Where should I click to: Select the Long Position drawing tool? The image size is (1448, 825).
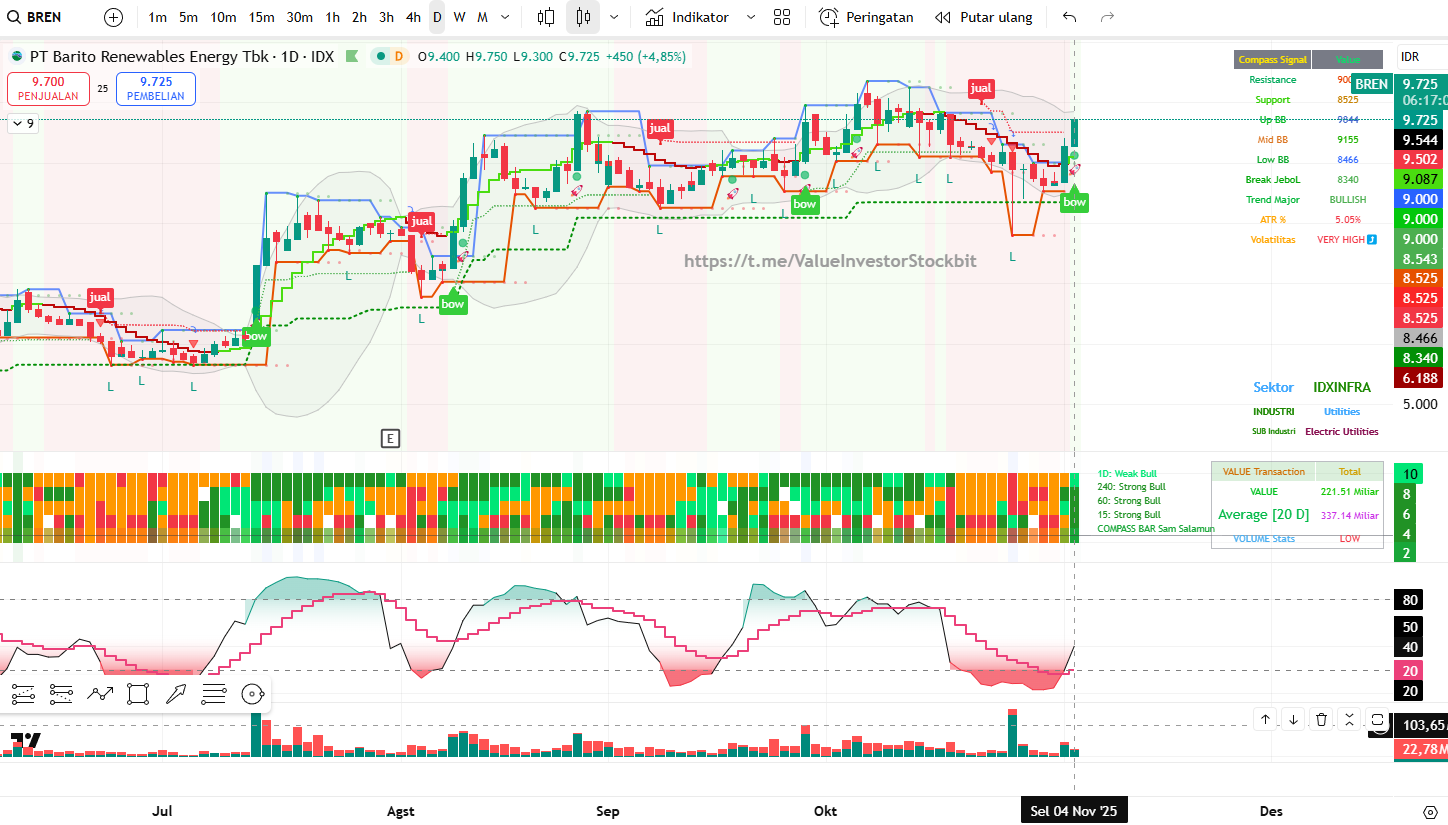click(x=24, y=693)
